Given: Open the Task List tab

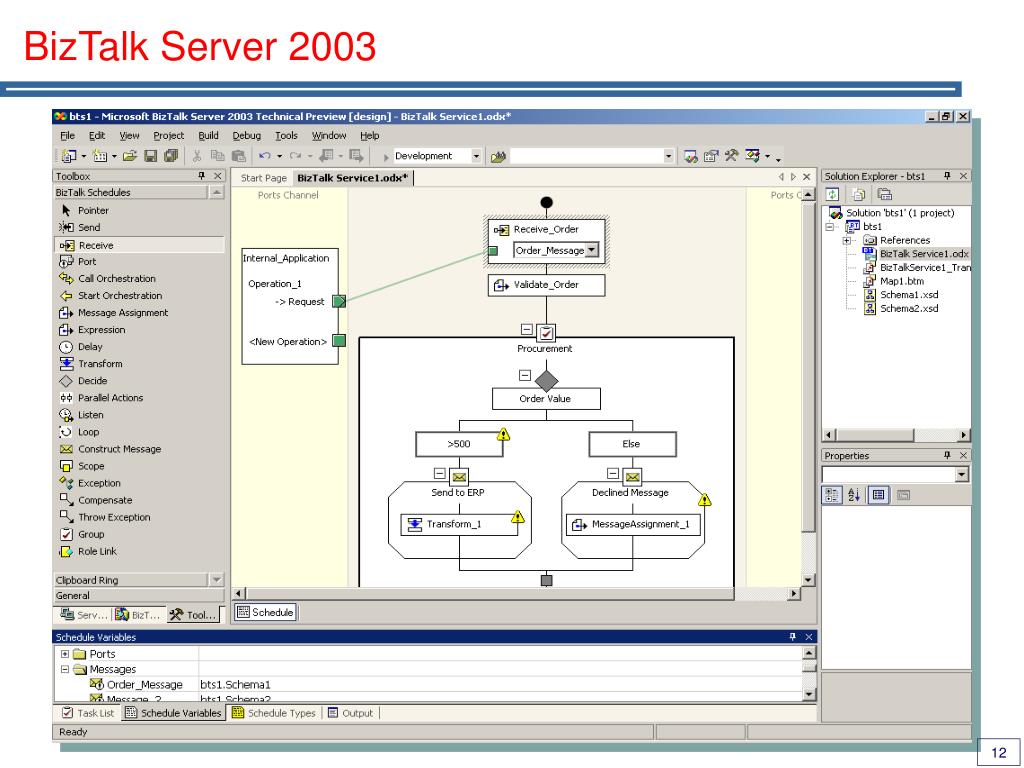Looking at the screenshot, I should [x=88, y=713].
